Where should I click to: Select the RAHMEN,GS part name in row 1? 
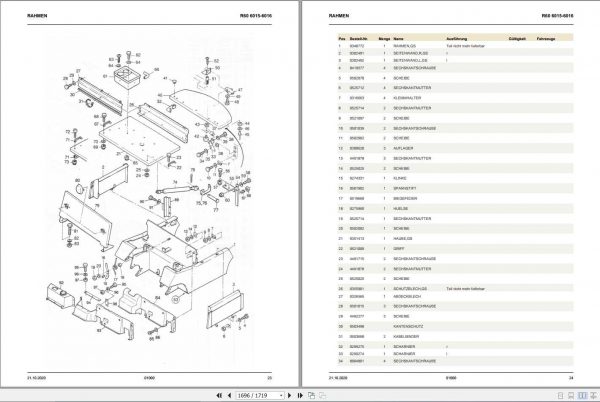[405, 46]
